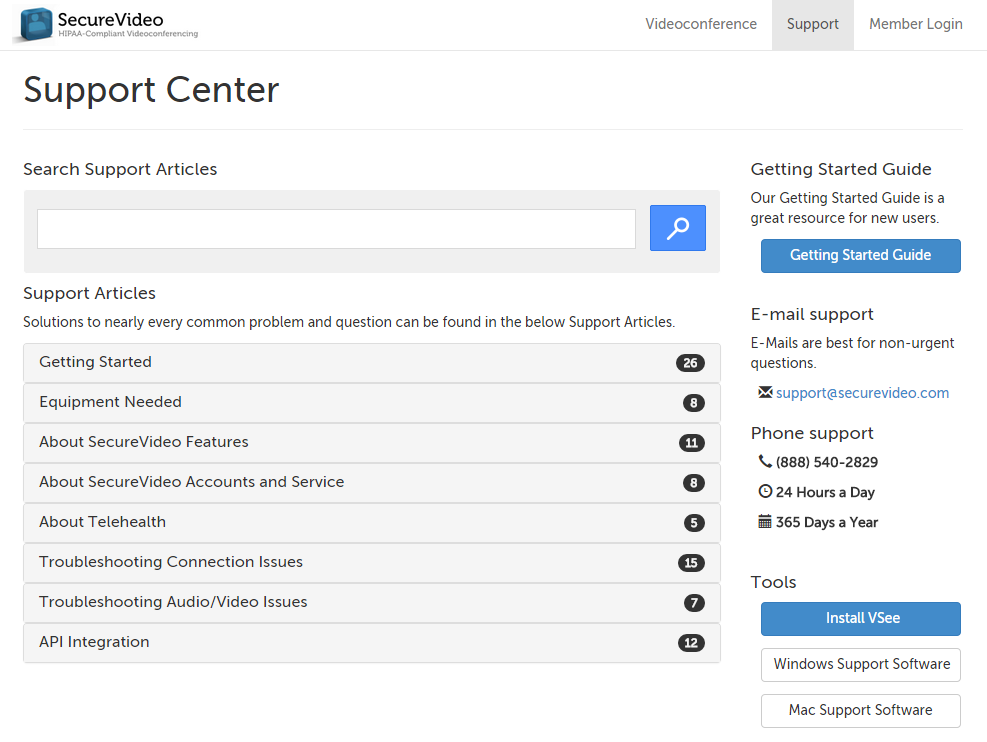Expand the About Telehealth category

[371, 522]
